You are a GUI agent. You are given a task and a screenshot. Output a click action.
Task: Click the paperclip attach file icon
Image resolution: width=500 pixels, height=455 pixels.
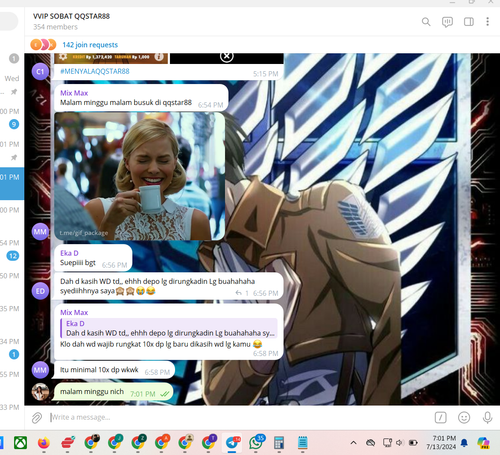tap(37, 417)
